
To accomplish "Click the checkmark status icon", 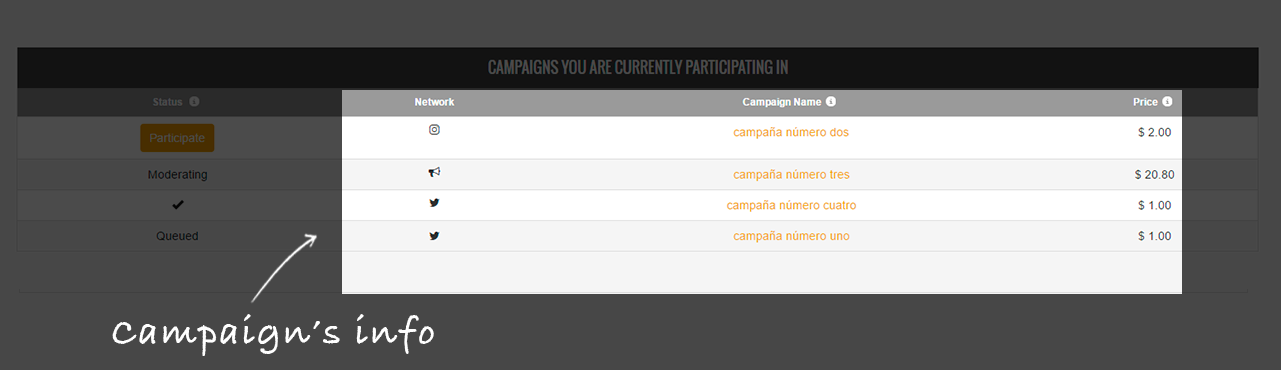I will coord(178,205).
